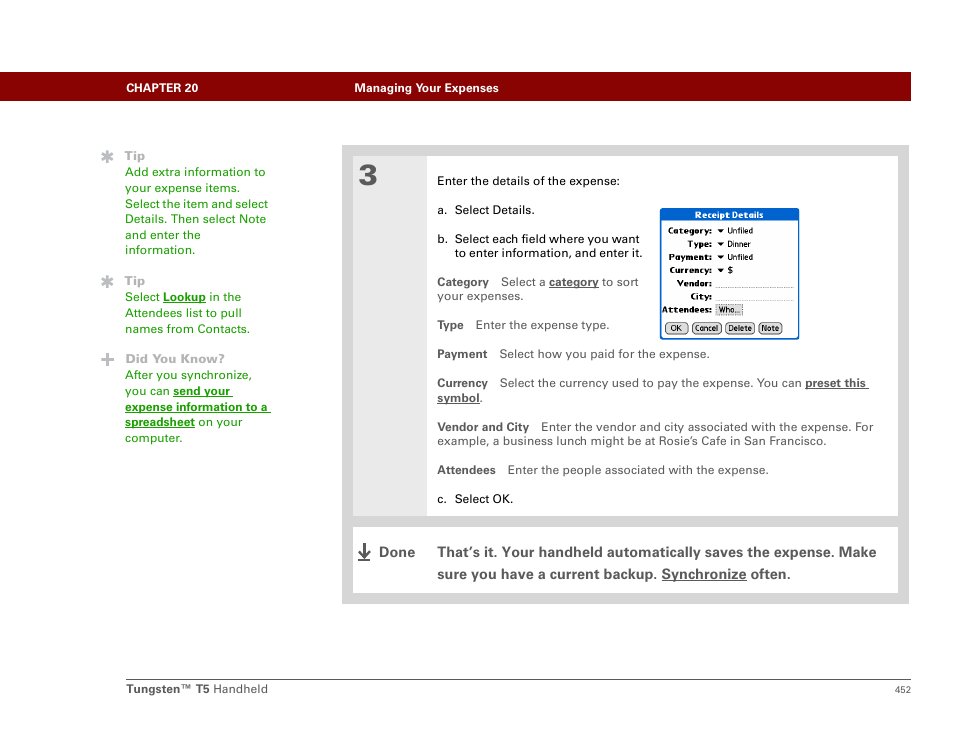Open the Category dropdown in Receipt Details
This screenshot has height=738, width=954.
click(734, 231)
